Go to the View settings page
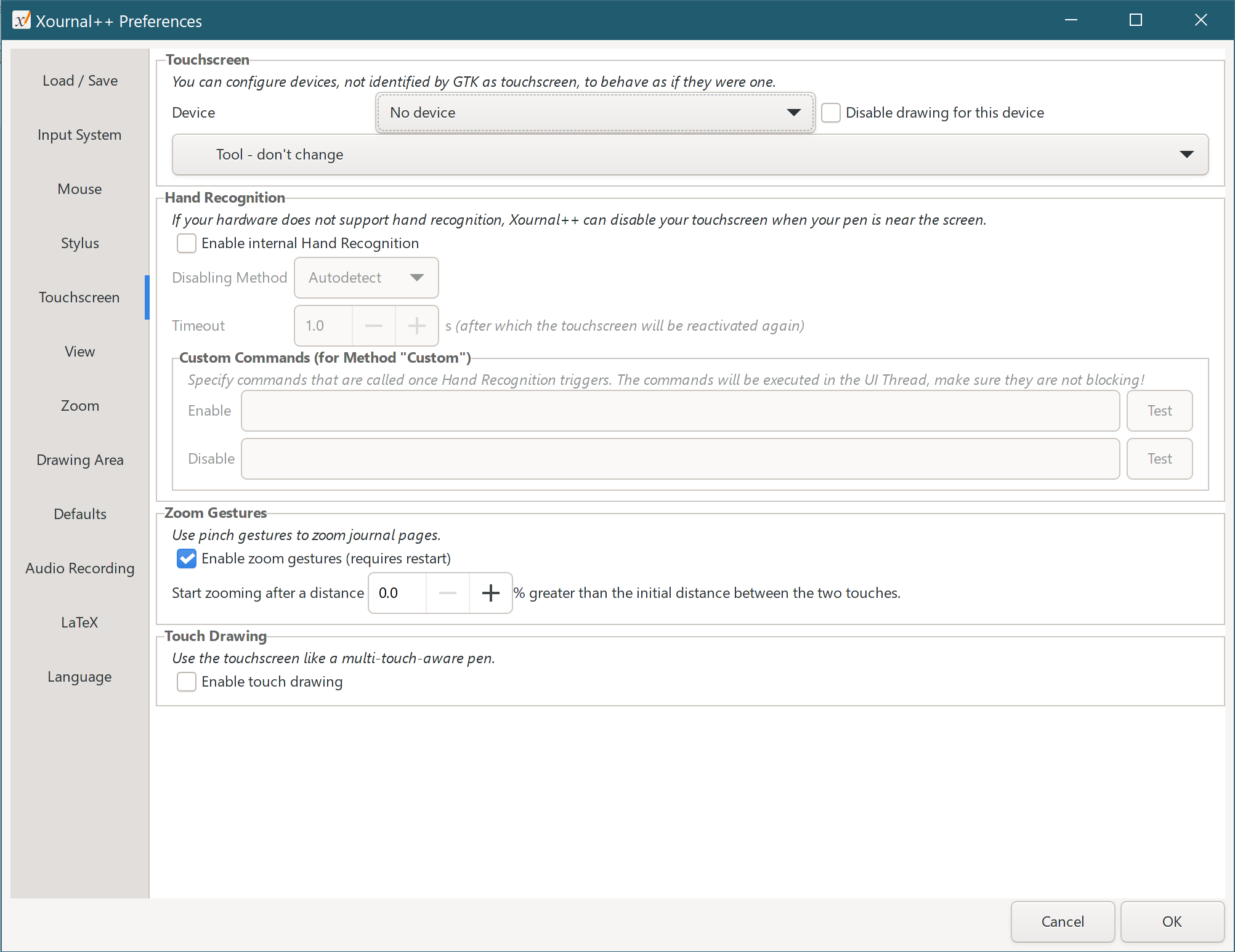1235x952 pixels. click(79, 351)
